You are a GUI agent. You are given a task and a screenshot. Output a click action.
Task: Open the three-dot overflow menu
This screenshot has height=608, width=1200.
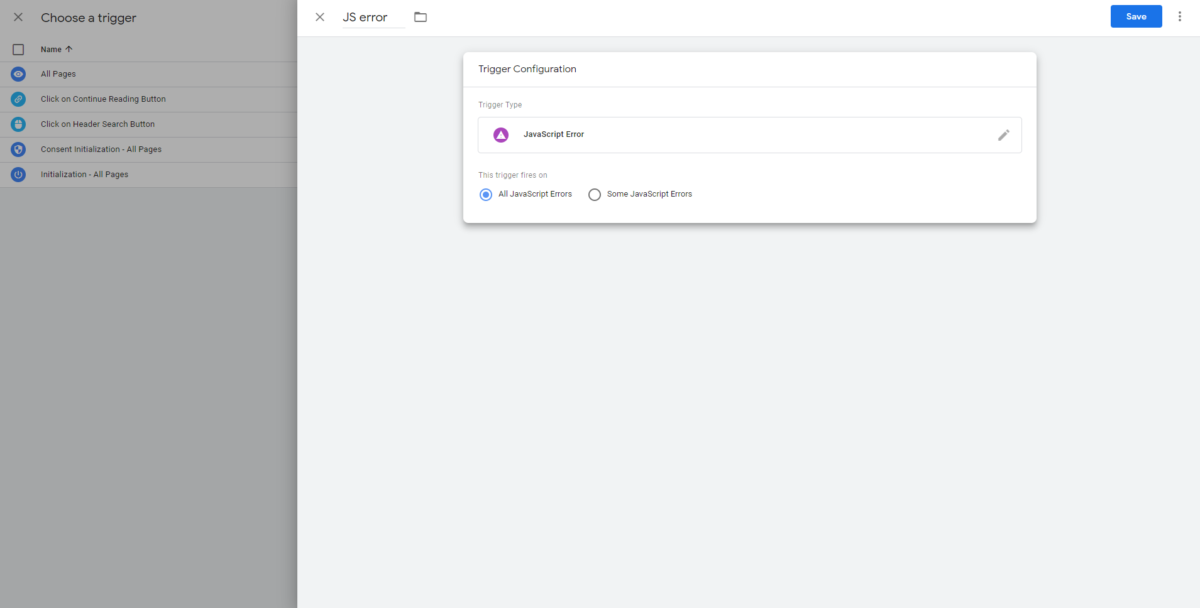(x=1180, y=16)
